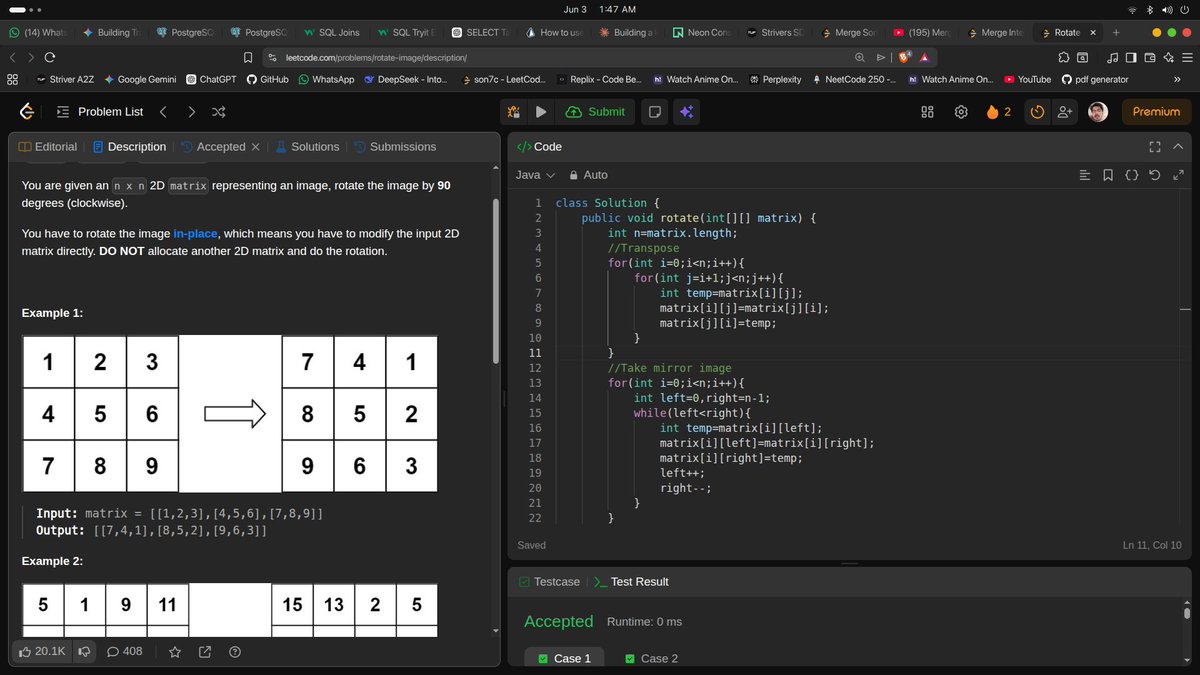Screen dimensions: 1200x675
Task: Bookmark the code with bookmark icon
Action: tap(1108, 175)
